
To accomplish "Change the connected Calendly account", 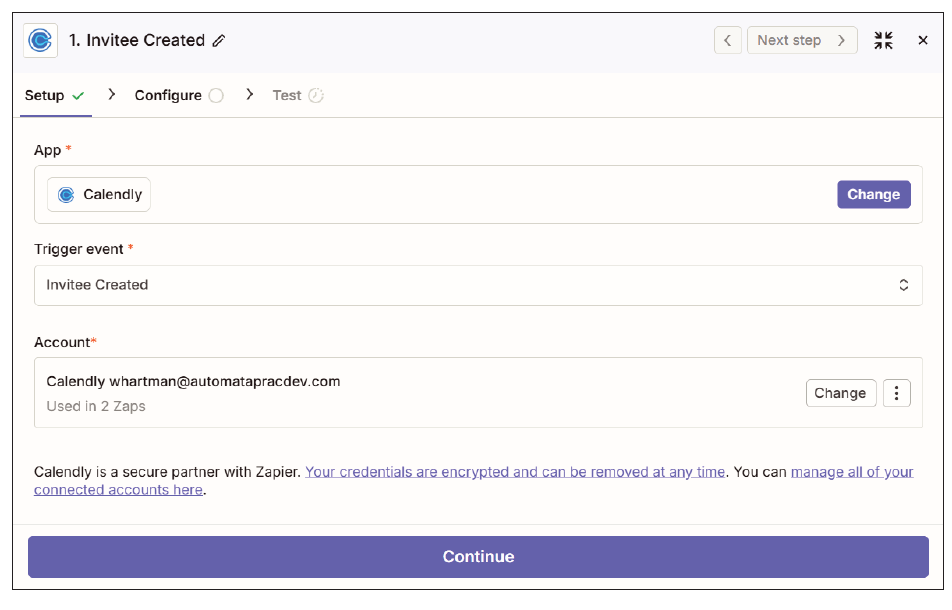I will coord(840,393).
